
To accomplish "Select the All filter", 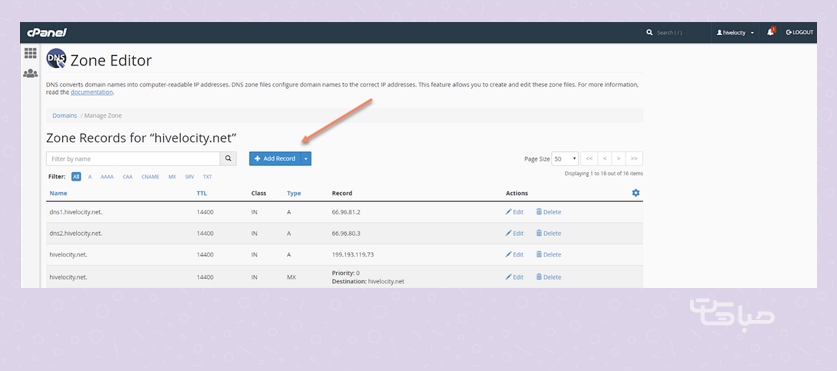I will 76,177.
